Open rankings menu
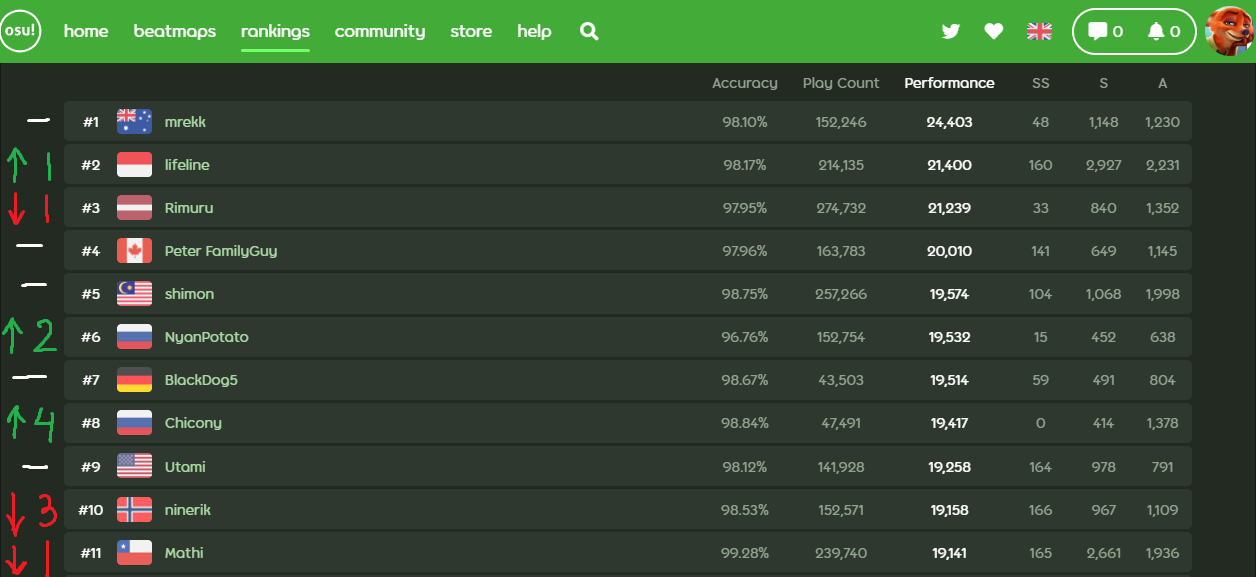Viewport: 1256px width, 577px height. (275, 32)
